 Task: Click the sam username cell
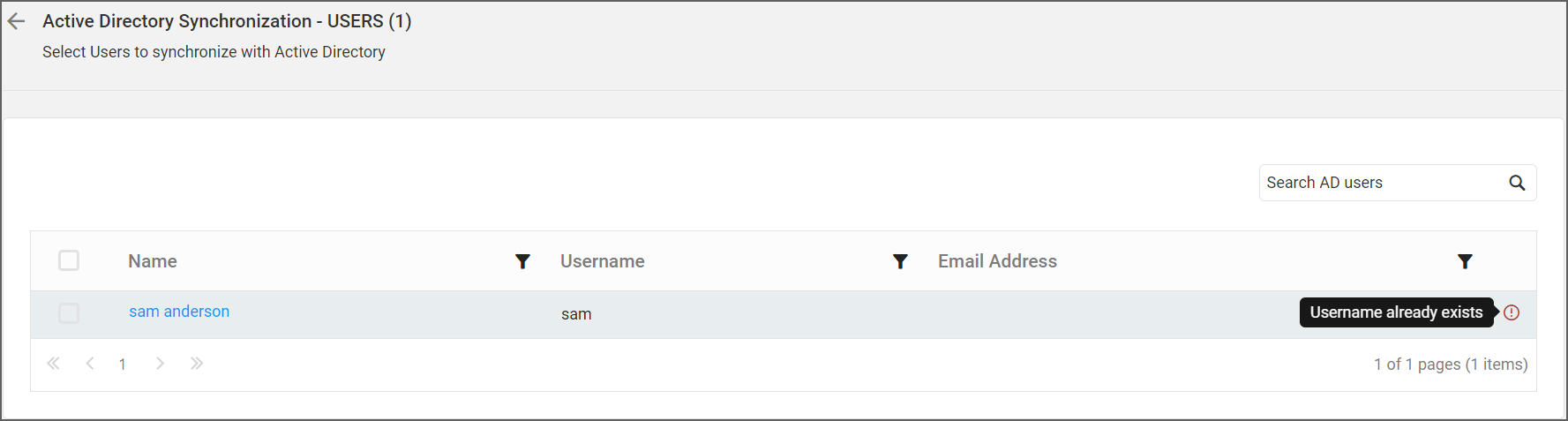point(576,314)
